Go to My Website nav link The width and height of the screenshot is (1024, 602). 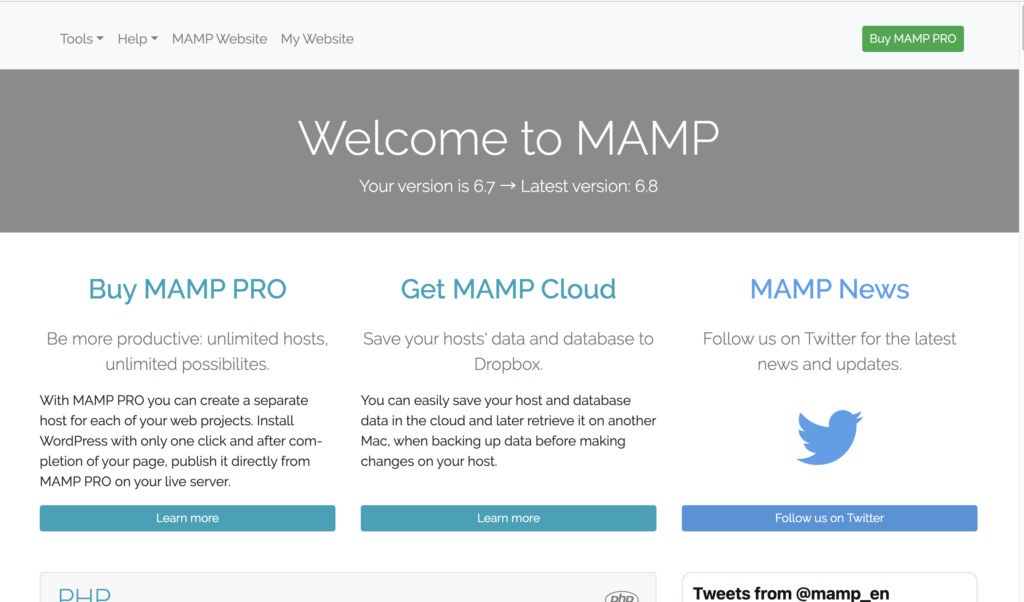point(317,39)
